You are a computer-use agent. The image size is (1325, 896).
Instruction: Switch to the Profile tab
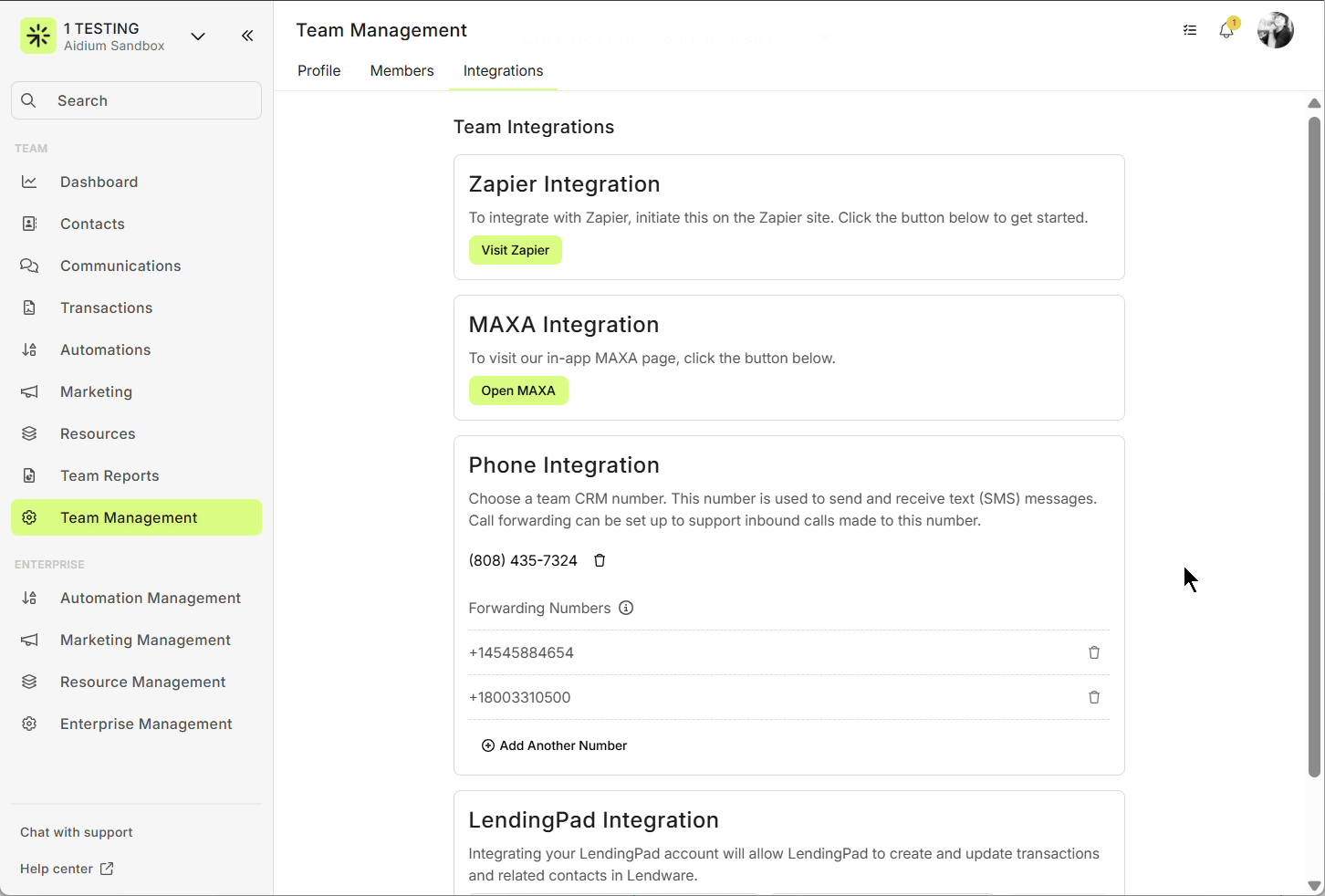click(x=318, y=71)
